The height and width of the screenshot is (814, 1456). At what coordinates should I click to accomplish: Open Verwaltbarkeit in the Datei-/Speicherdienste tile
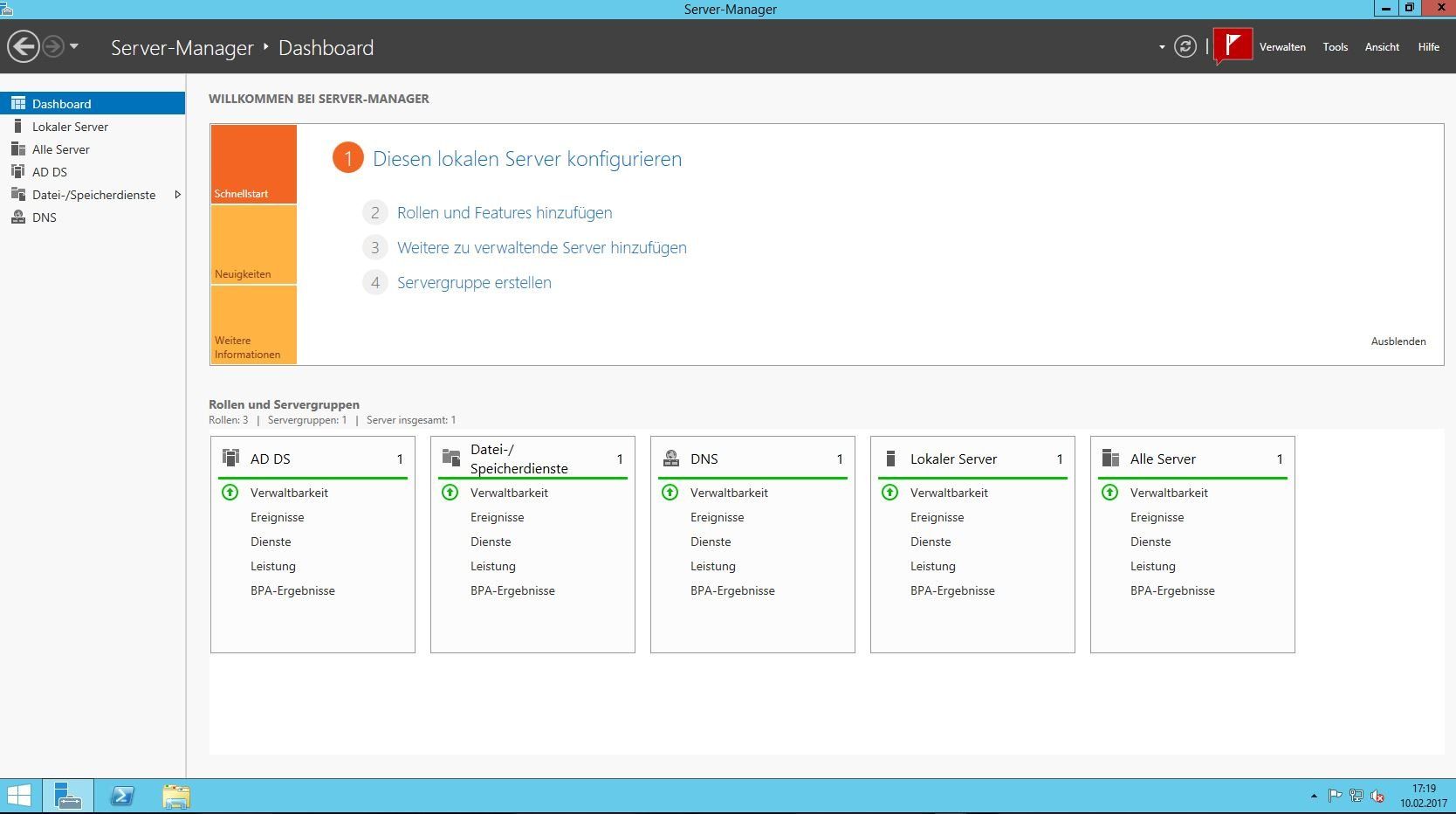pos(509,493)
